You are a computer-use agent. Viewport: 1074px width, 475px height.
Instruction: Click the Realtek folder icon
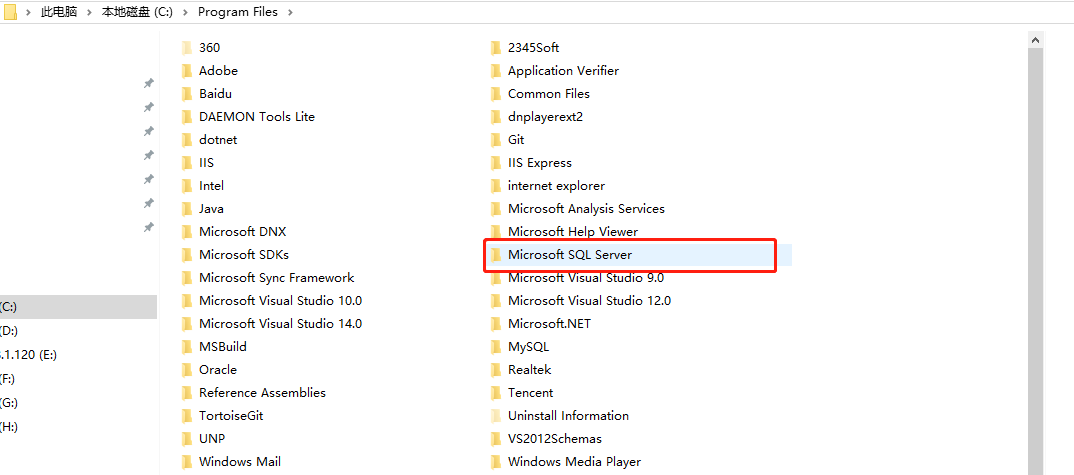496,370
